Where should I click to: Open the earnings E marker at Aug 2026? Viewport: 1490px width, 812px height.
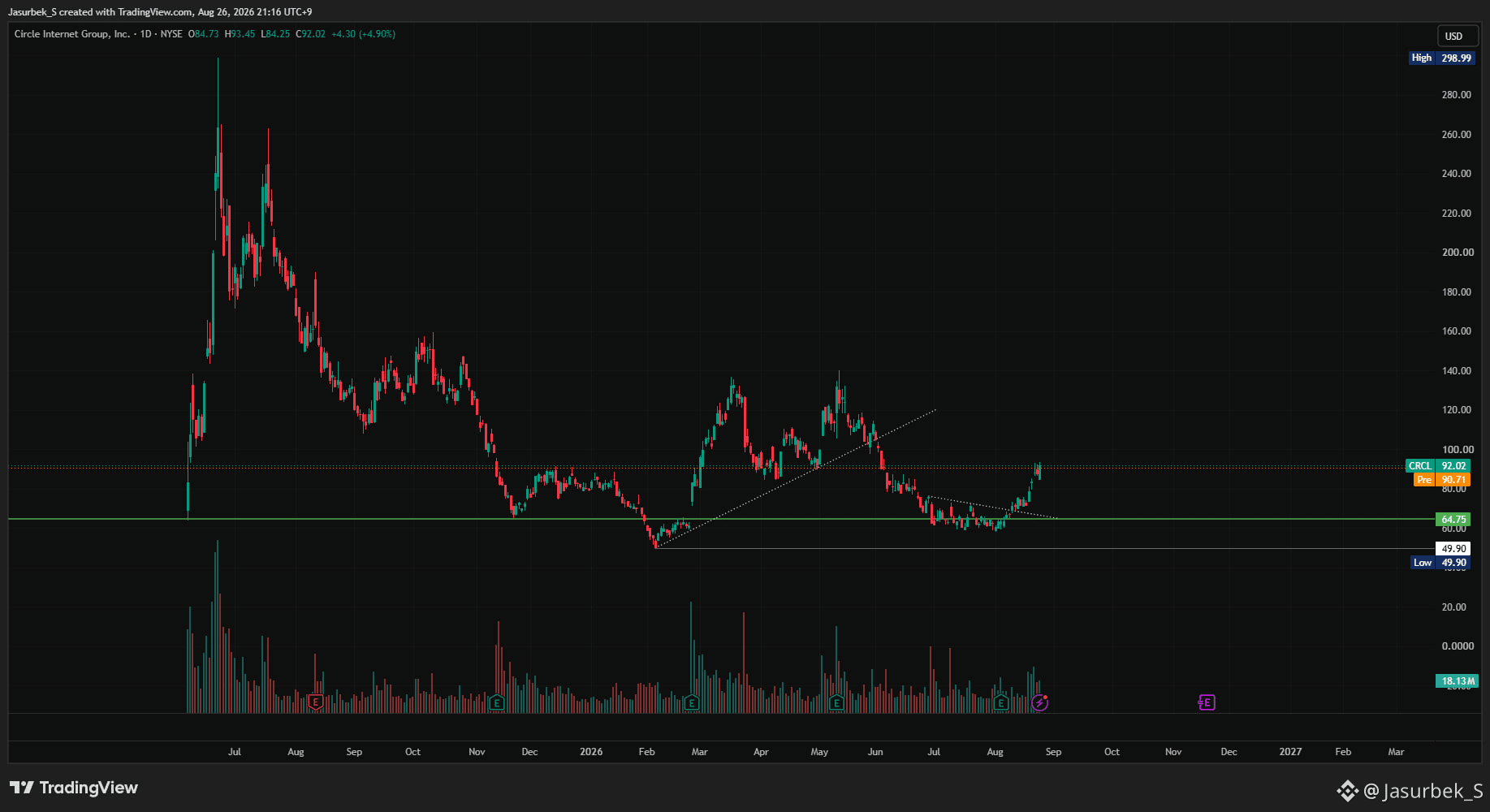pyautogui.click(x=1001, y=702)
